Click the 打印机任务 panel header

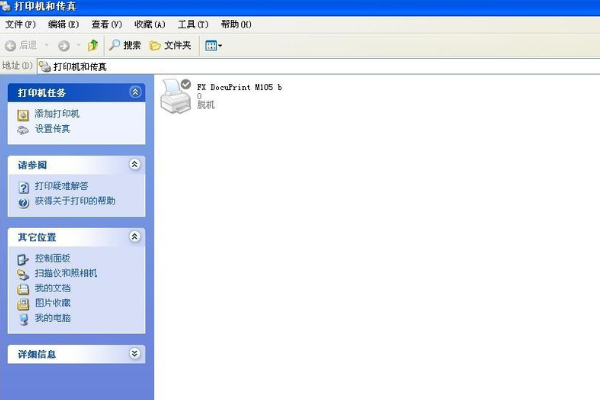76,93
